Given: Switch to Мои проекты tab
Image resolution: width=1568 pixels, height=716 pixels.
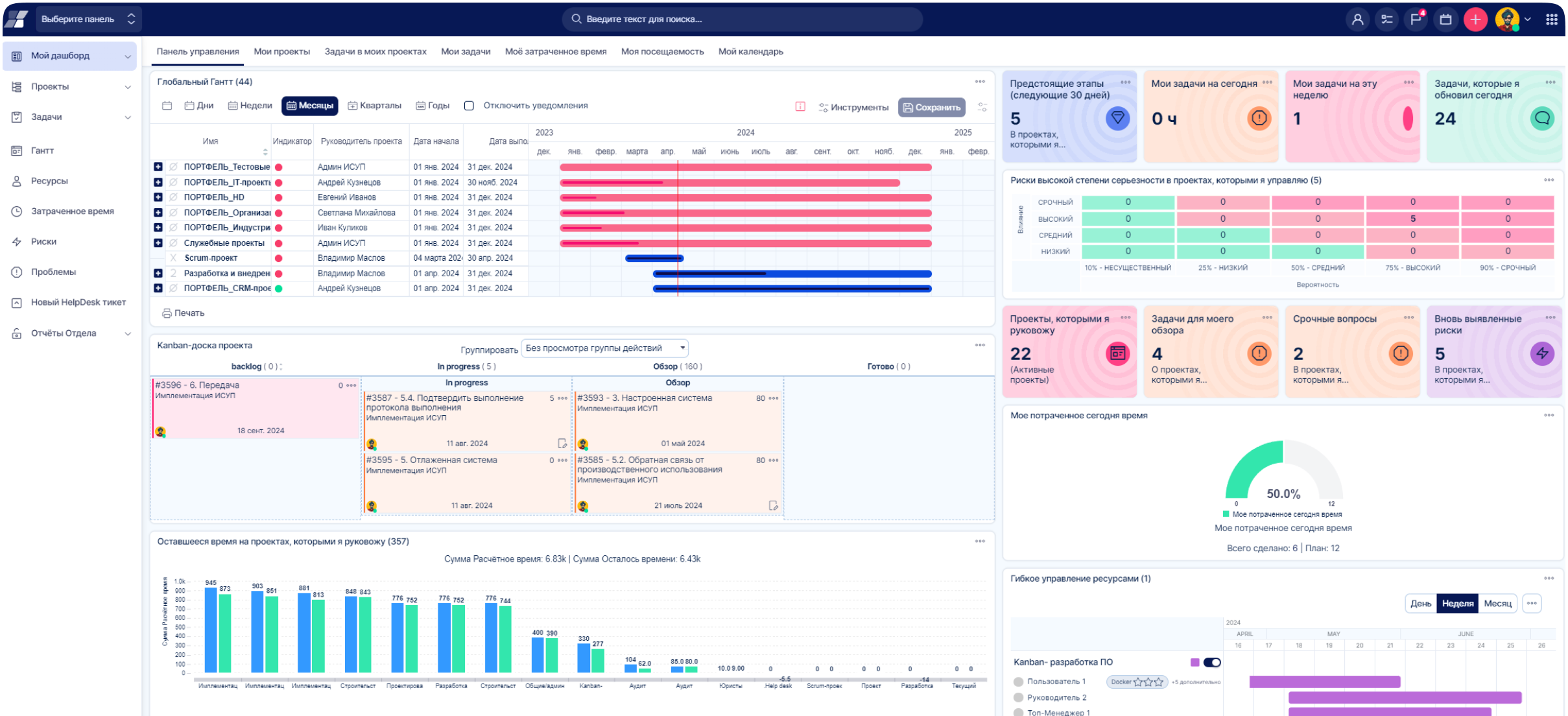Looking at the screenshot, I should coord(281,52).
